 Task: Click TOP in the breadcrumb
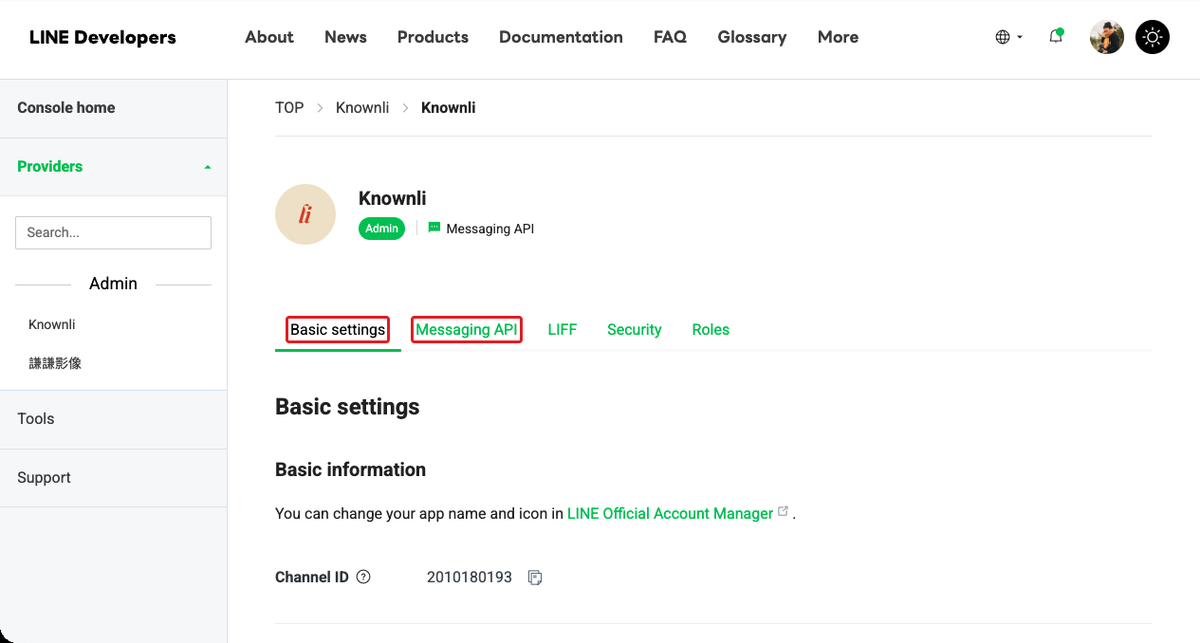[289, 107]
